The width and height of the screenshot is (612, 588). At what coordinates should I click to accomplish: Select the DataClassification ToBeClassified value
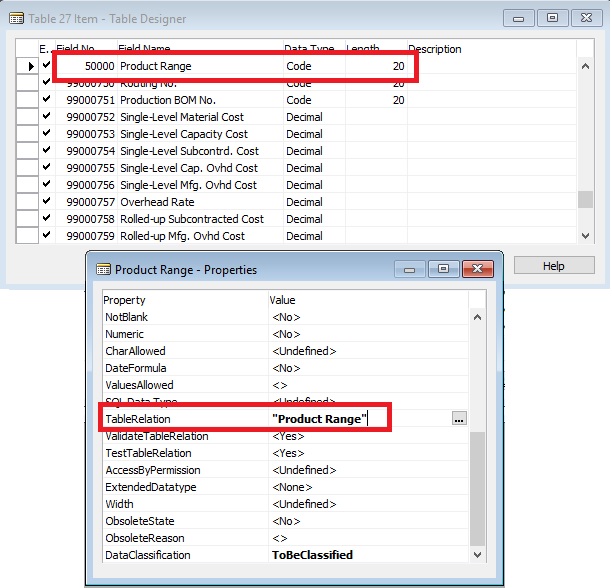(x=316, y=555)
